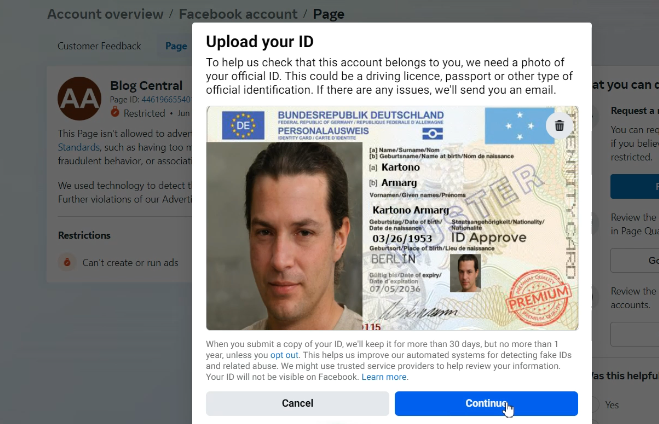Select the Yes option under Was this helpful
Image resolution: width=659 pixels, height=424 pixels.
tap(612, 405)
